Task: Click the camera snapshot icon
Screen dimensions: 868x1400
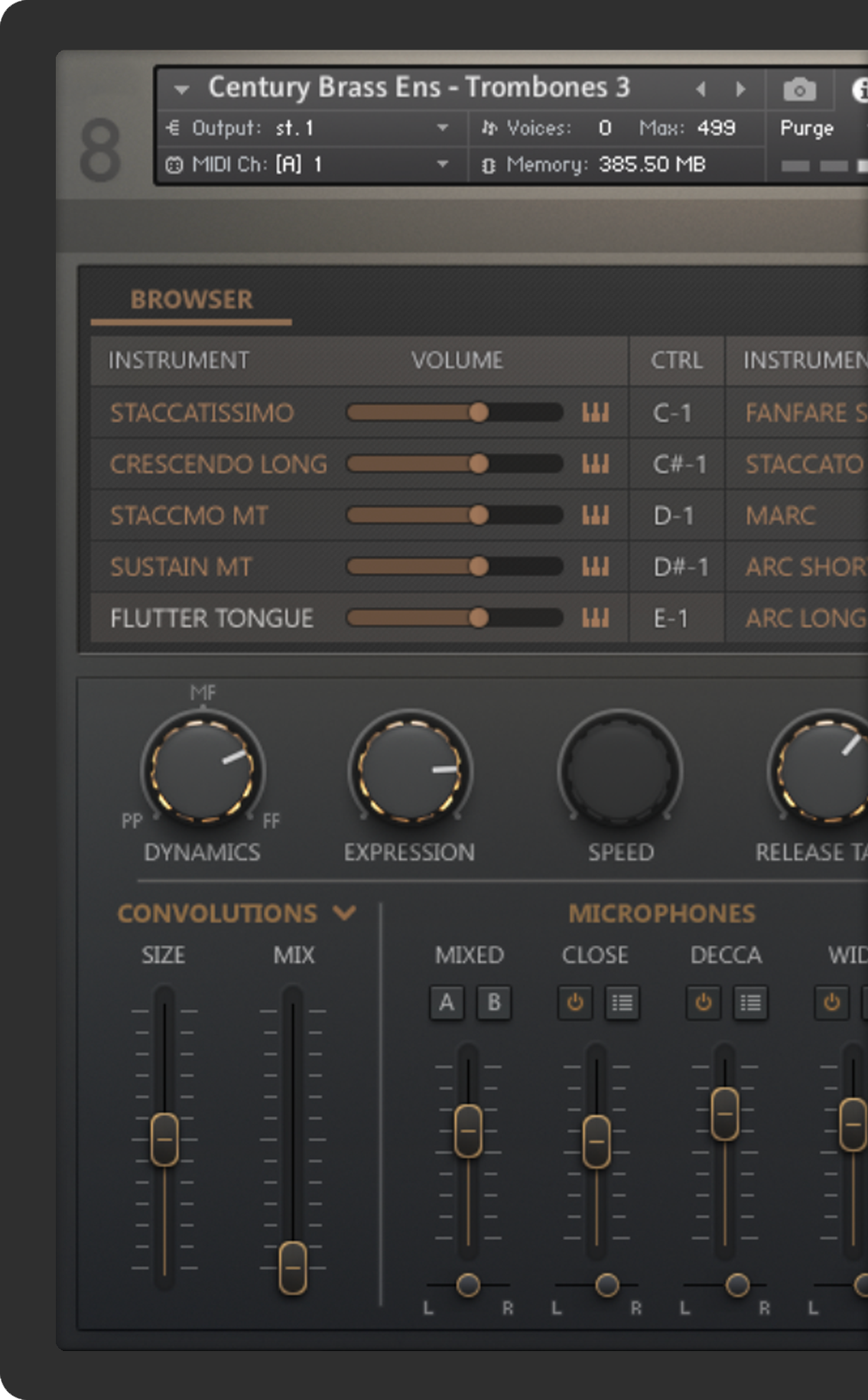Action: [x=799, y=90]
